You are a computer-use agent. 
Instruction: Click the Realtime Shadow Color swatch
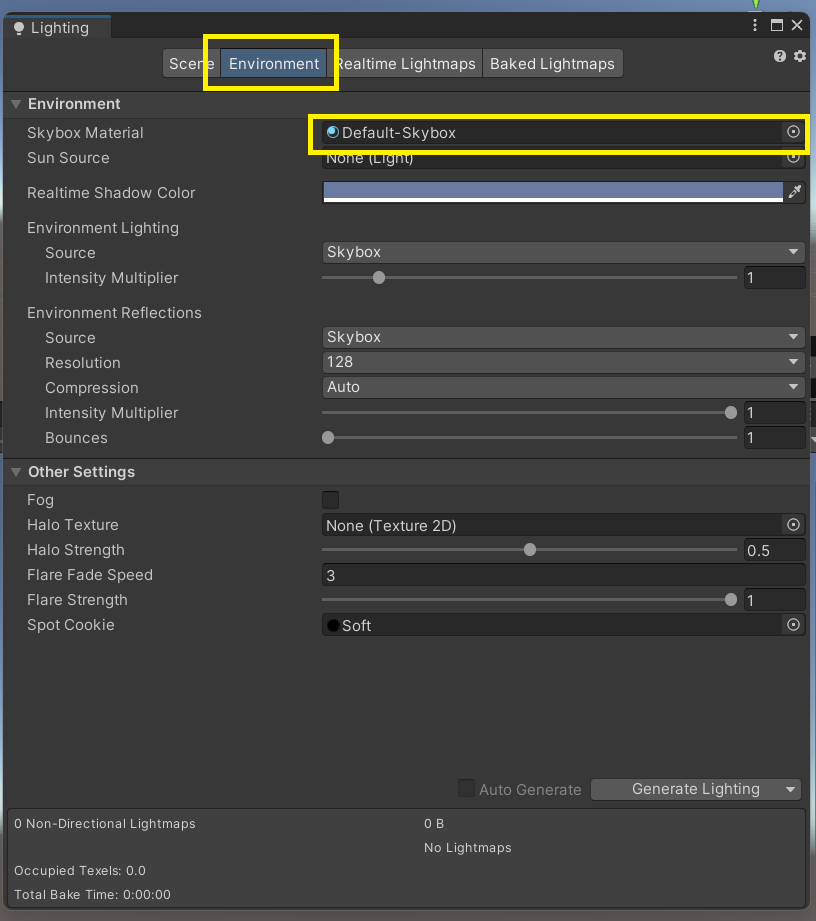[553, 192]
